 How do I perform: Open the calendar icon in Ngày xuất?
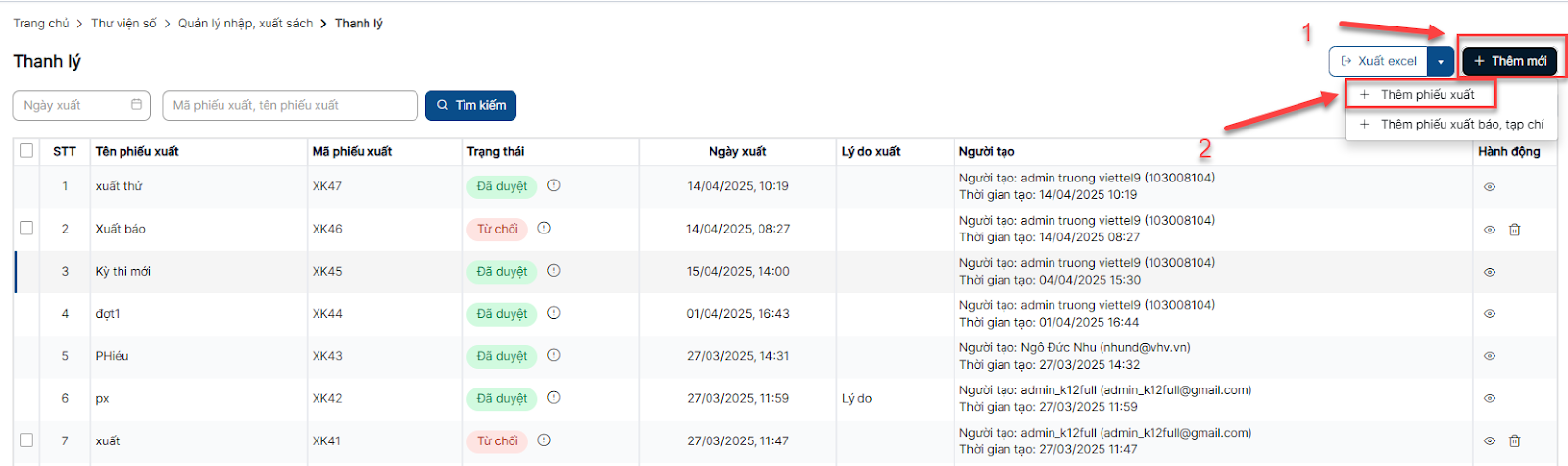click(x=136, y=105)
